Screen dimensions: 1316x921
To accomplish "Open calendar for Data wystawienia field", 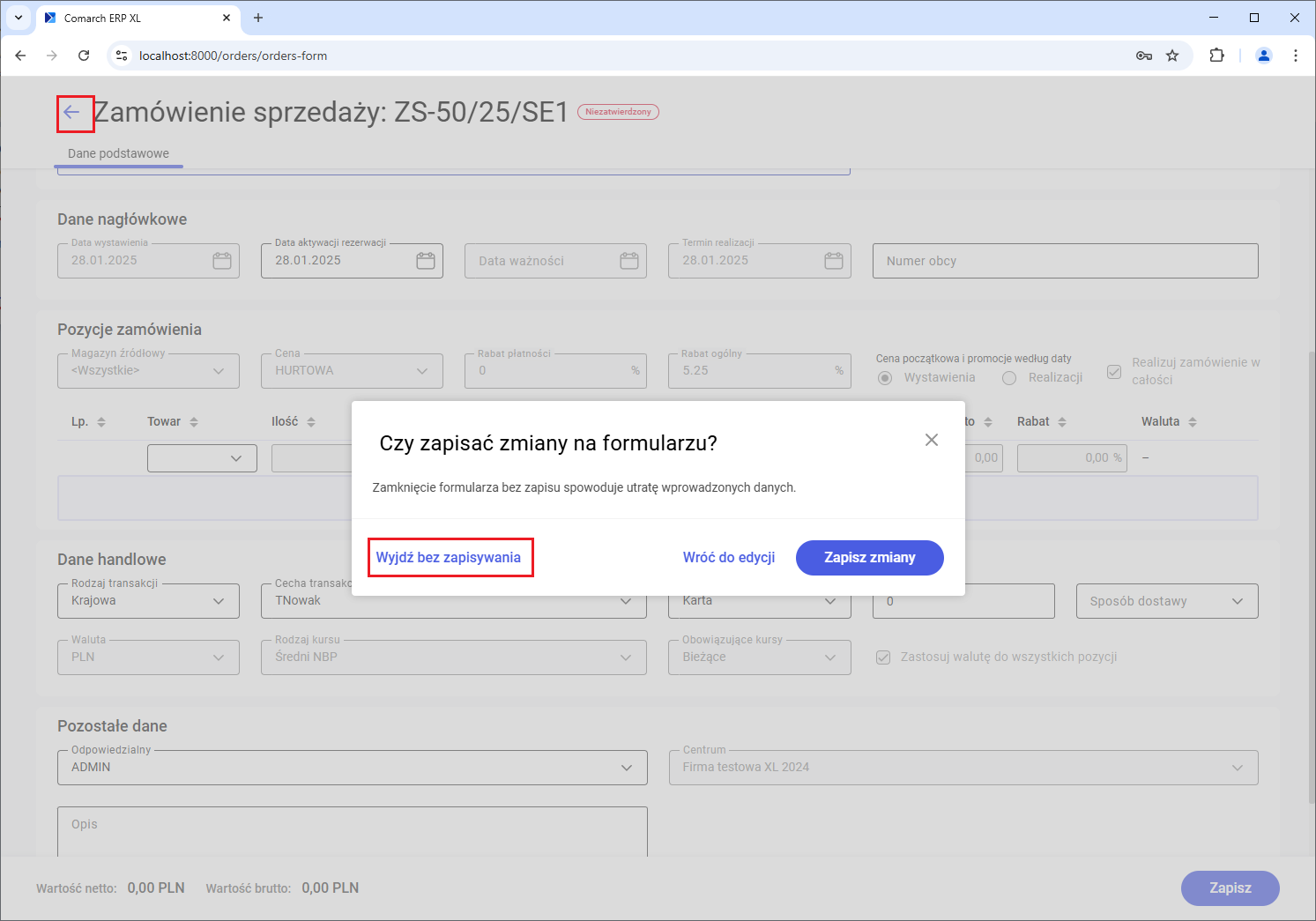I will [222, 261].
